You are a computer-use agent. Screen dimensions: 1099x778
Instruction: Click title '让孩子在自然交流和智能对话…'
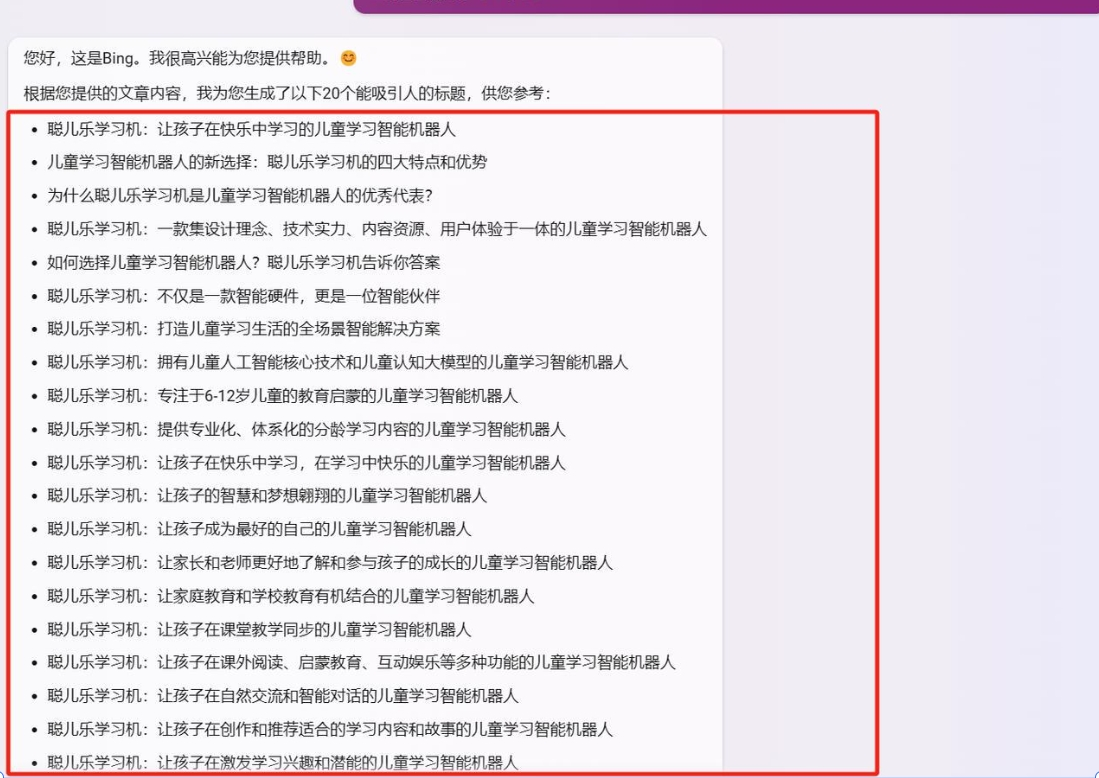pos(282,696)
